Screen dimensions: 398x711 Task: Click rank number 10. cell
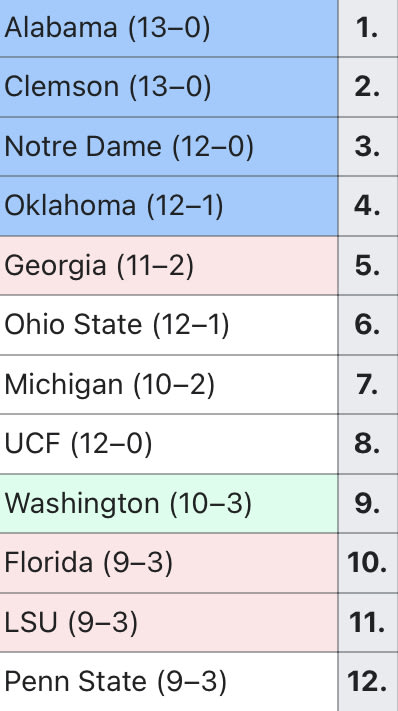click(368, 563)
